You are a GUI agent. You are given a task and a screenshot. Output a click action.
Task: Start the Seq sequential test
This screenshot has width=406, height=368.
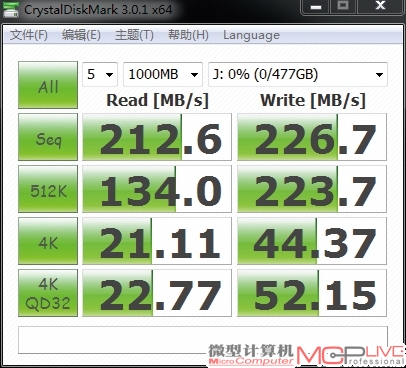[x=48, y=137]
